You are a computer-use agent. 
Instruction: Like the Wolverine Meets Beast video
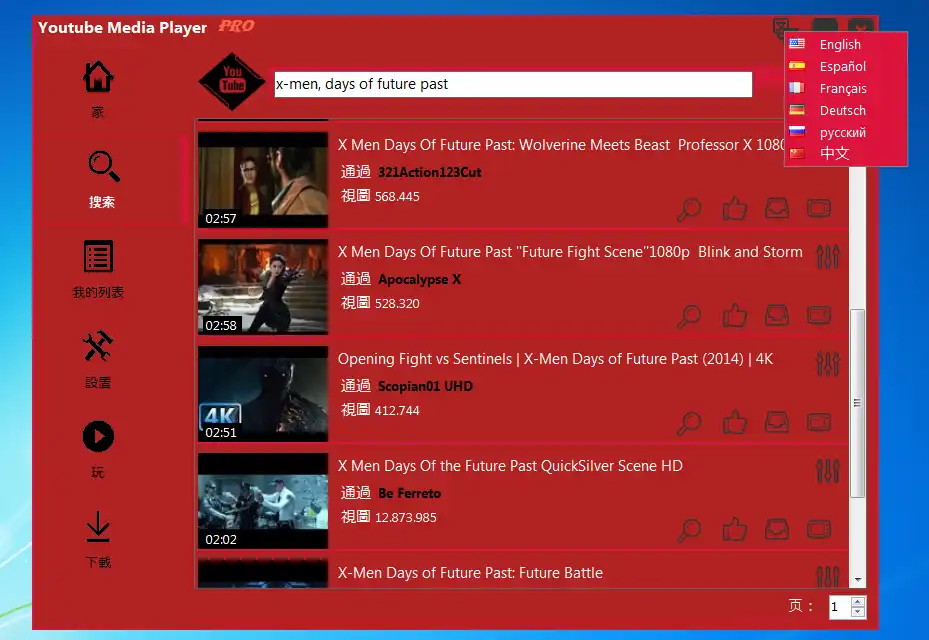(x=734, y=209)
